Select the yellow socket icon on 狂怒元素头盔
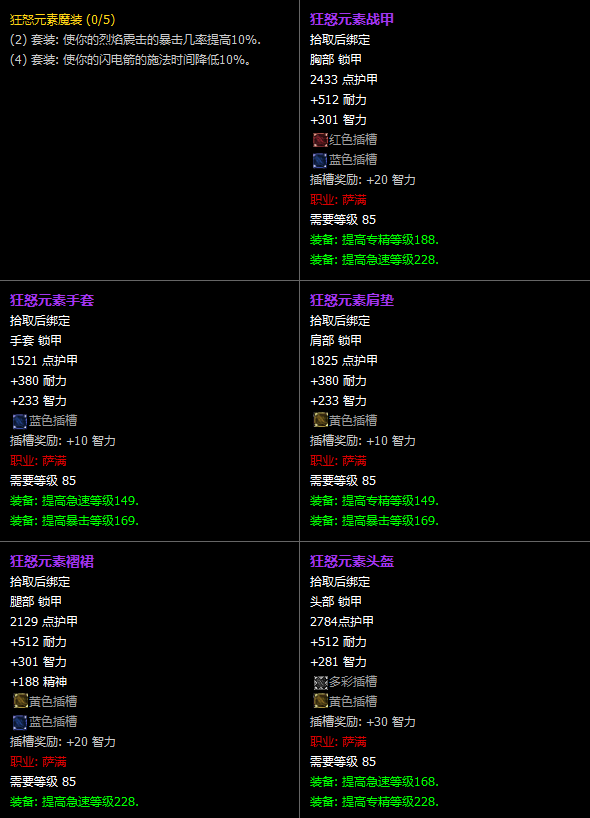 tap(320, 701)
